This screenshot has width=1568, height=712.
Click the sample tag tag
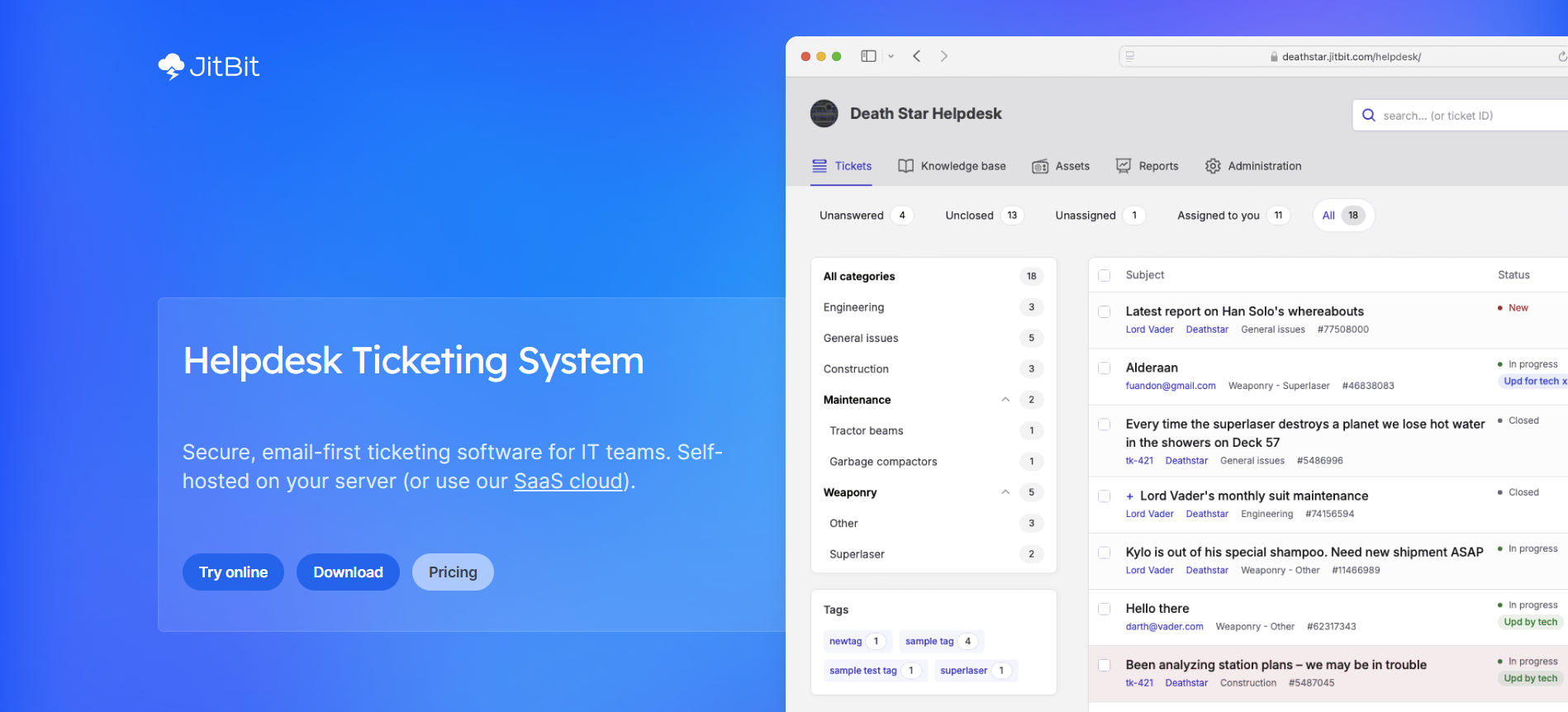(941, 641)
